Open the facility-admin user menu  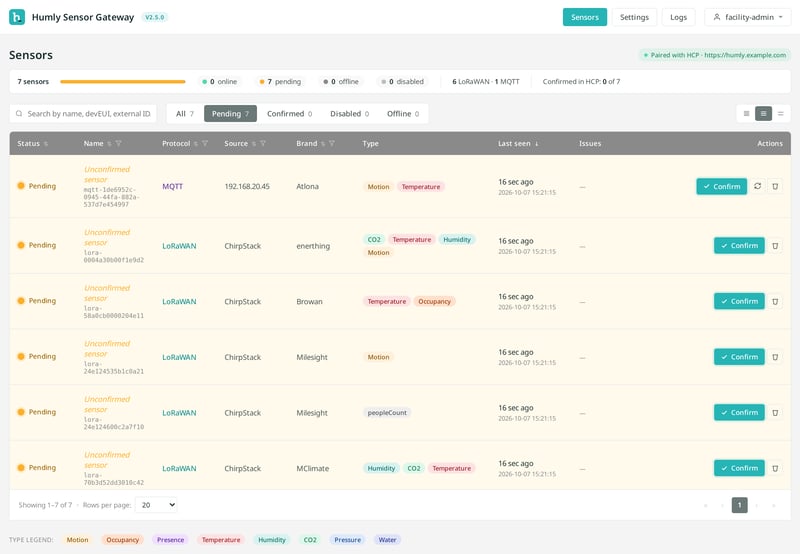(747, 17)
